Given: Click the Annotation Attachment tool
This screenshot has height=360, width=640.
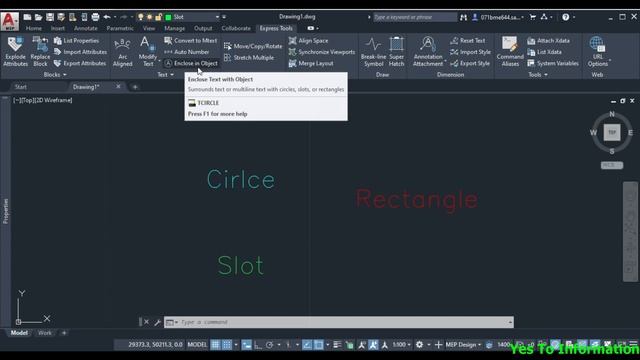Looking at the screenshot, I should point(428,51).
